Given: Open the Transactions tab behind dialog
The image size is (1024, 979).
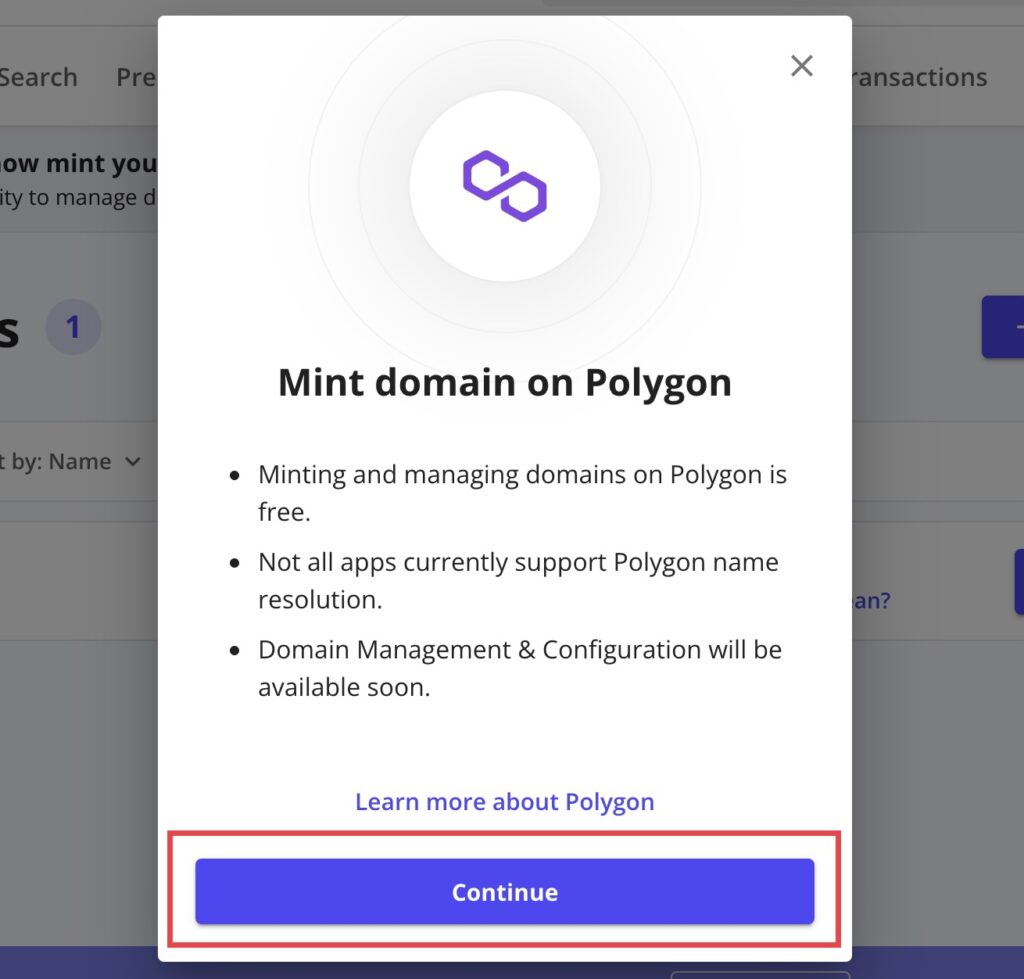Looking at the screenshot, I should tap(920, 77).
